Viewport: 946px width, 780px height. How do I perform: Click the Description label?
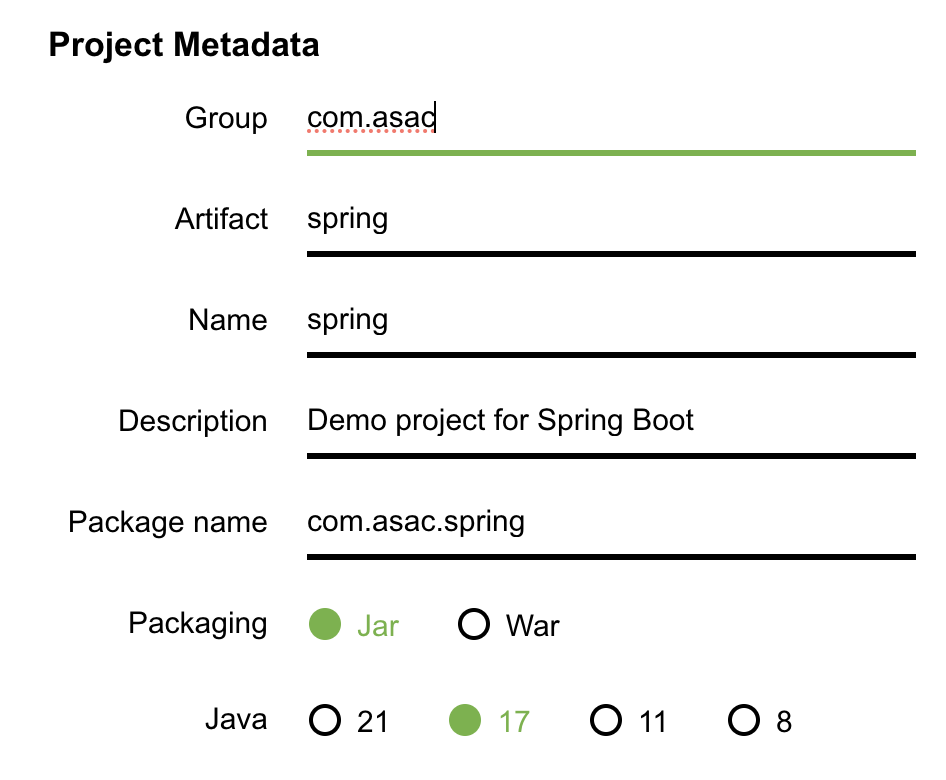pos(193,421)
